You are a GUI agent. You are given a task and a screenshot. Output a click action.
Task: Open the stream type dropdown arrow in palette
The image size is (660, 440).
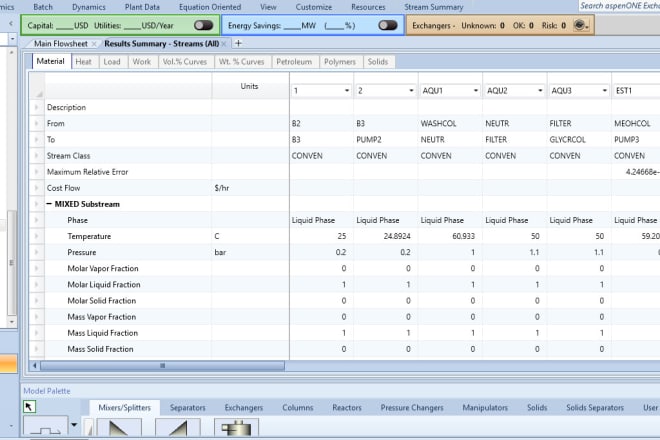(x=74, y=425)
